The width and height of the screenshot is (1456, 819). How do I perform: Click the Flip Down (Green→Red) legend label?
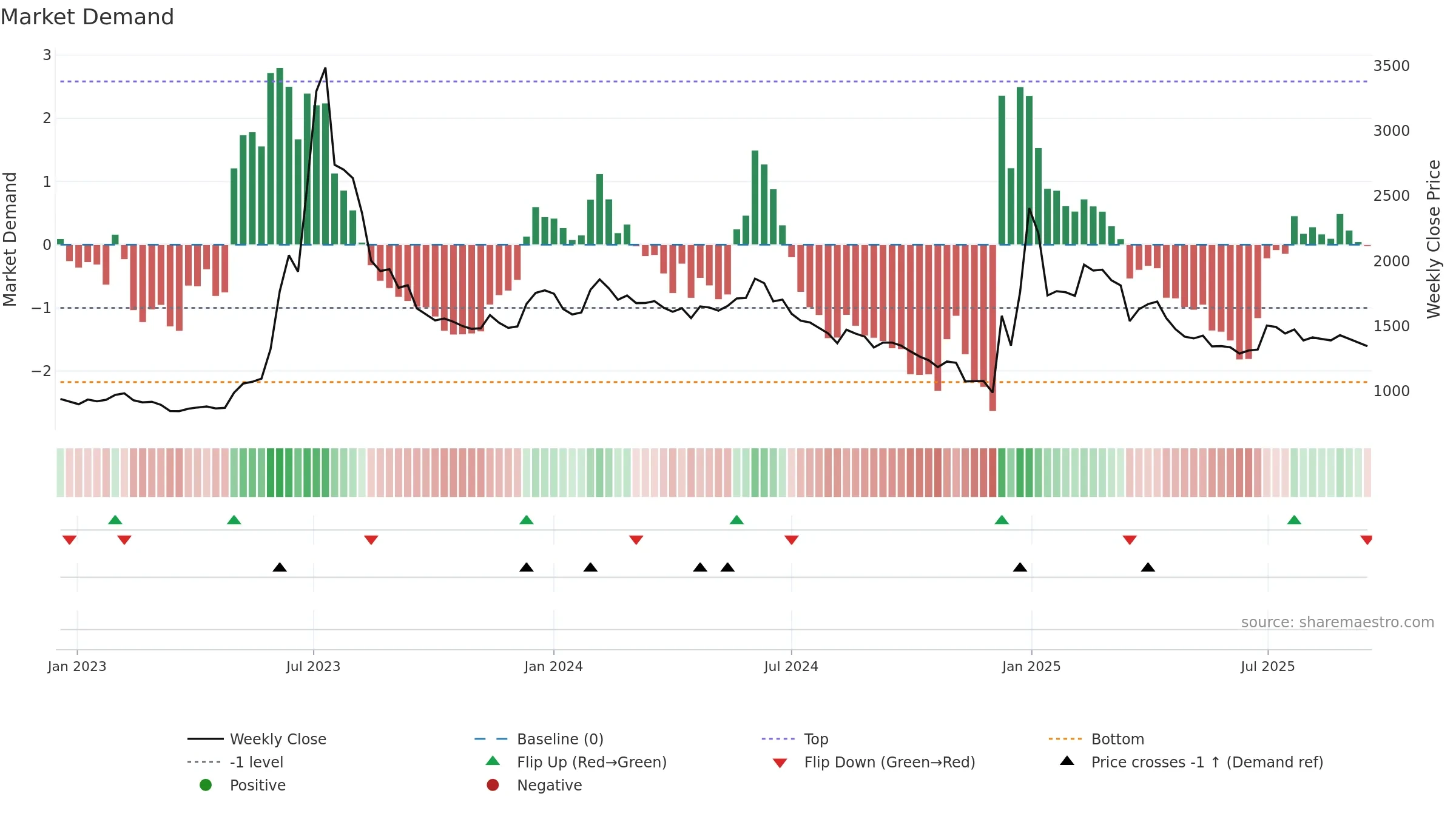(889, 762)
